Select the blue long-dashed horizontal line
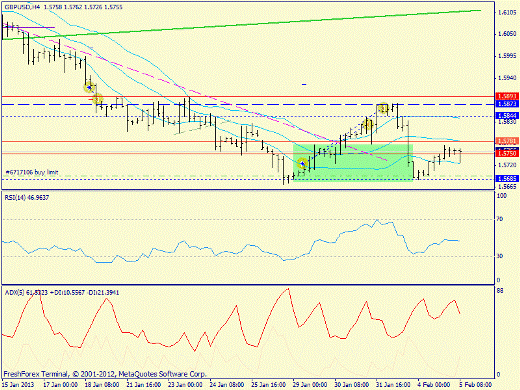The height and width of the screenshot is (390, 520). (x=247, y=105)
